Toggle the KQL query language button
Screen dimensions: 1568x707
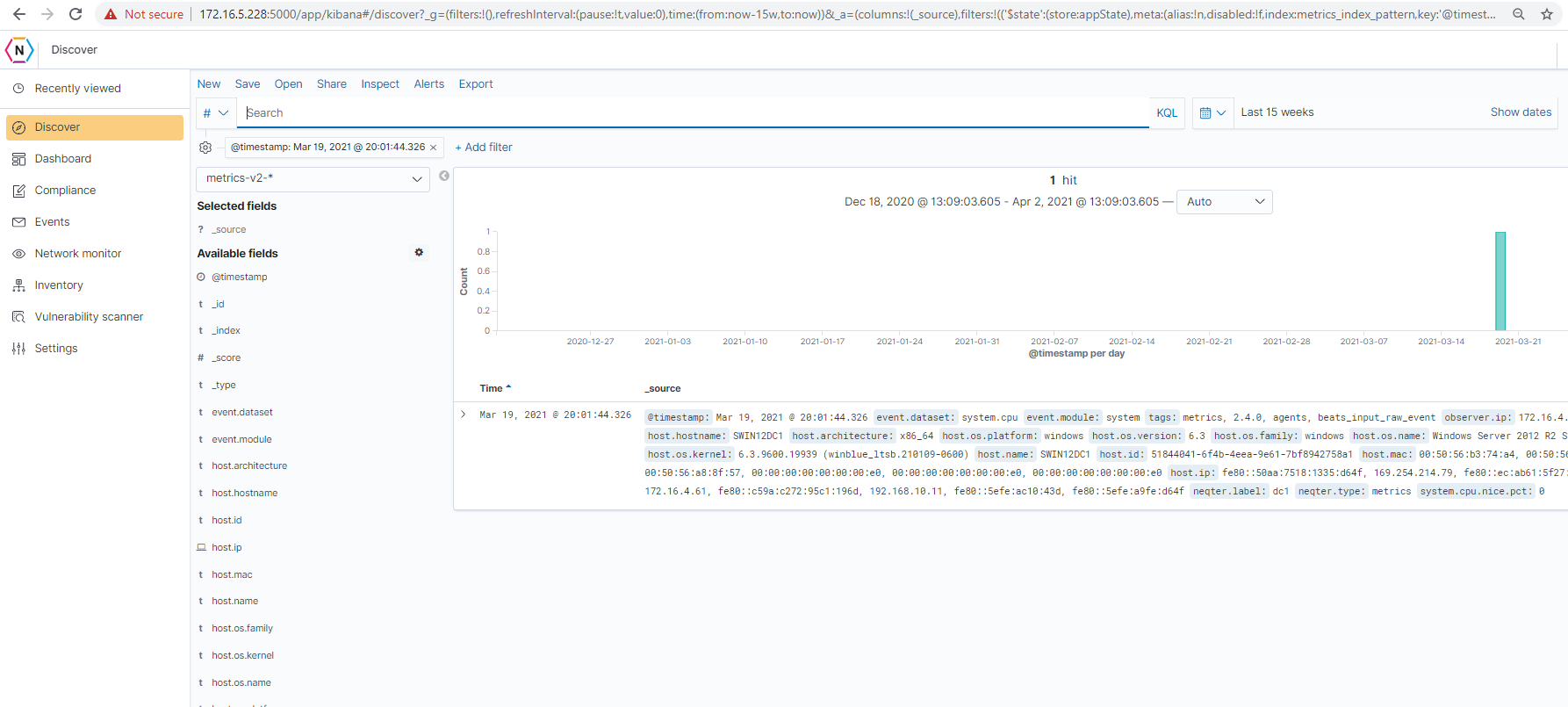(x=1167, y=113)
